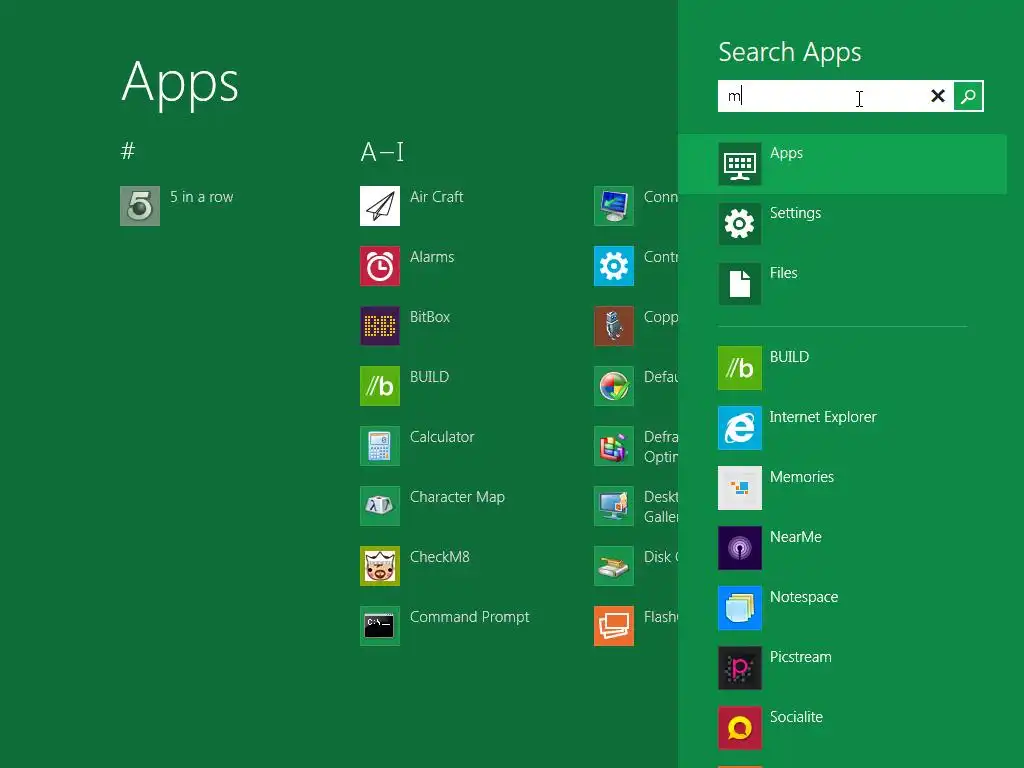Click the Socialite result label
The height and width of the screenshot is (768, 1024).
[796, 717]
